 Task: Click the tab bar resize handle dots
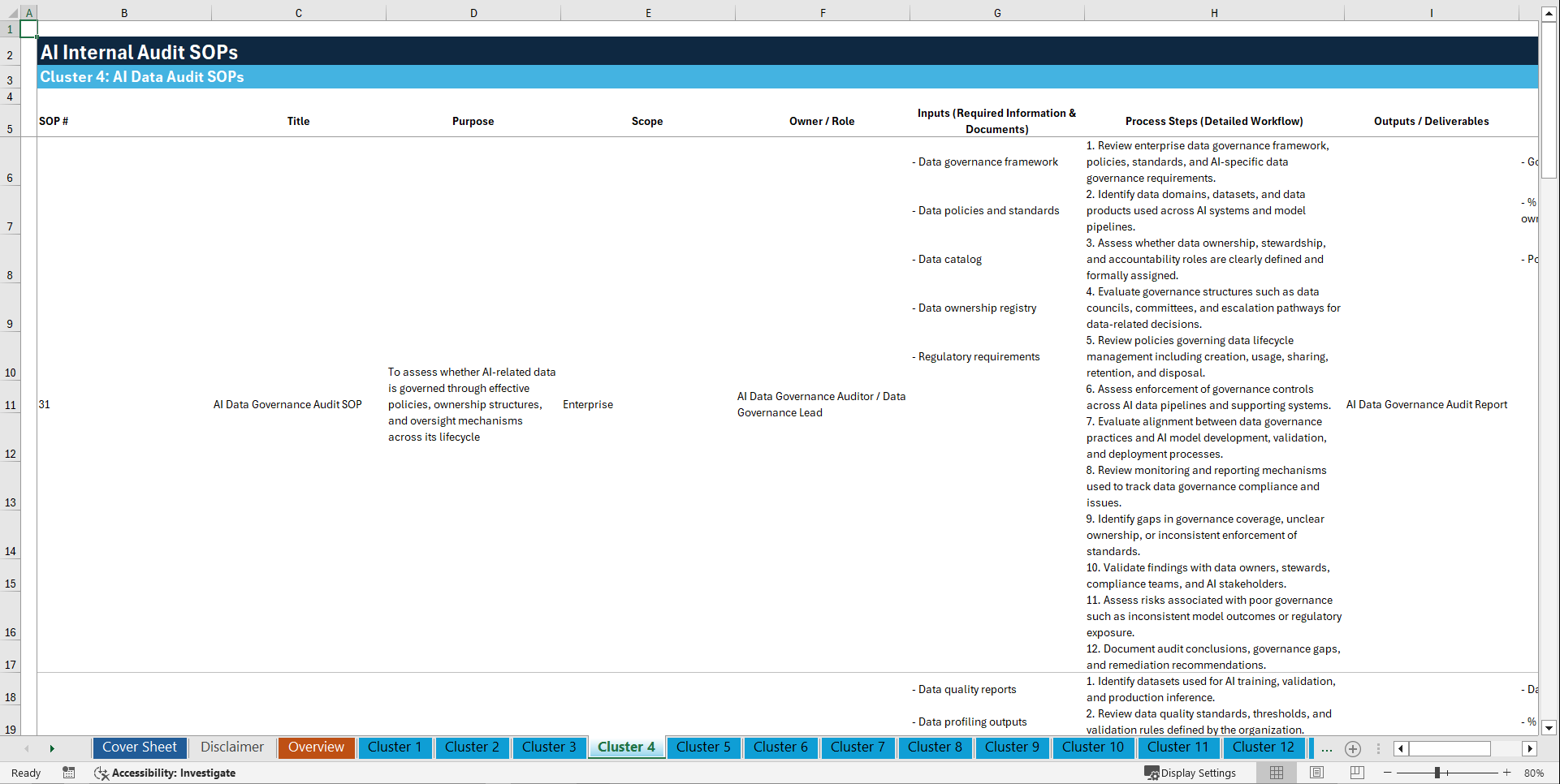1378,748
